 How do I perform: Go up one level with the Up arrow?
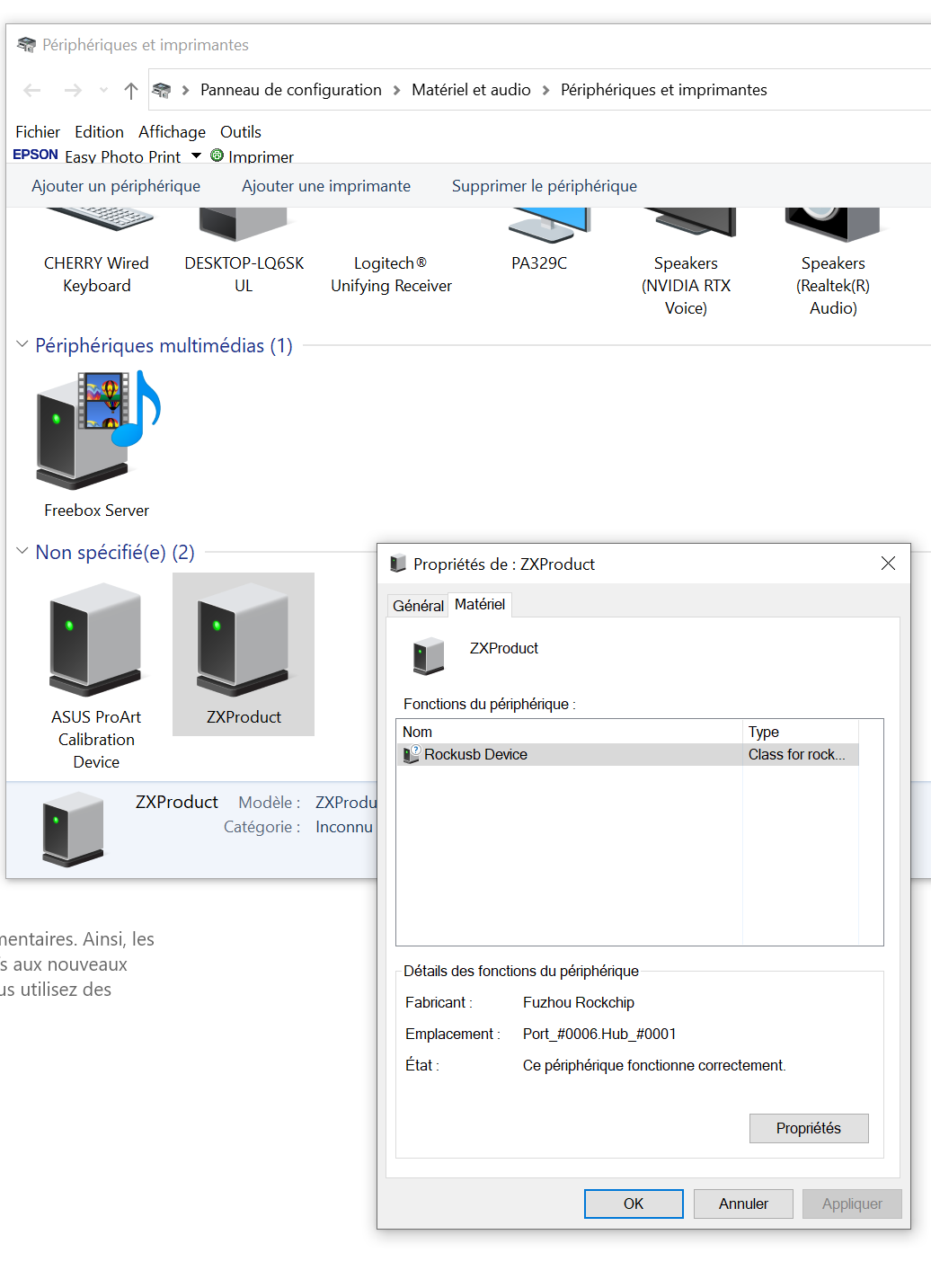coord(131,90)
